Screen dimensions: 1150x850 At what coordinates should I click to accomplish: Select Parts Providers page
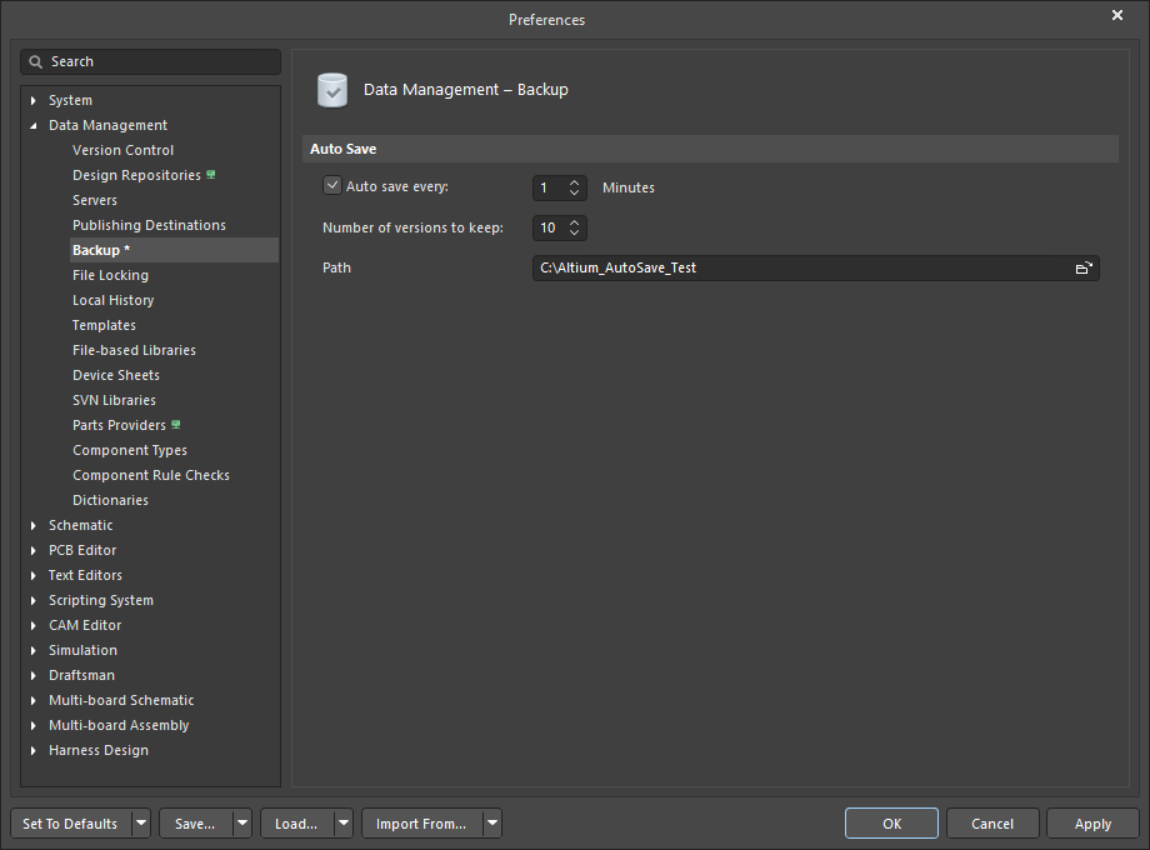[x=119, y=425]
